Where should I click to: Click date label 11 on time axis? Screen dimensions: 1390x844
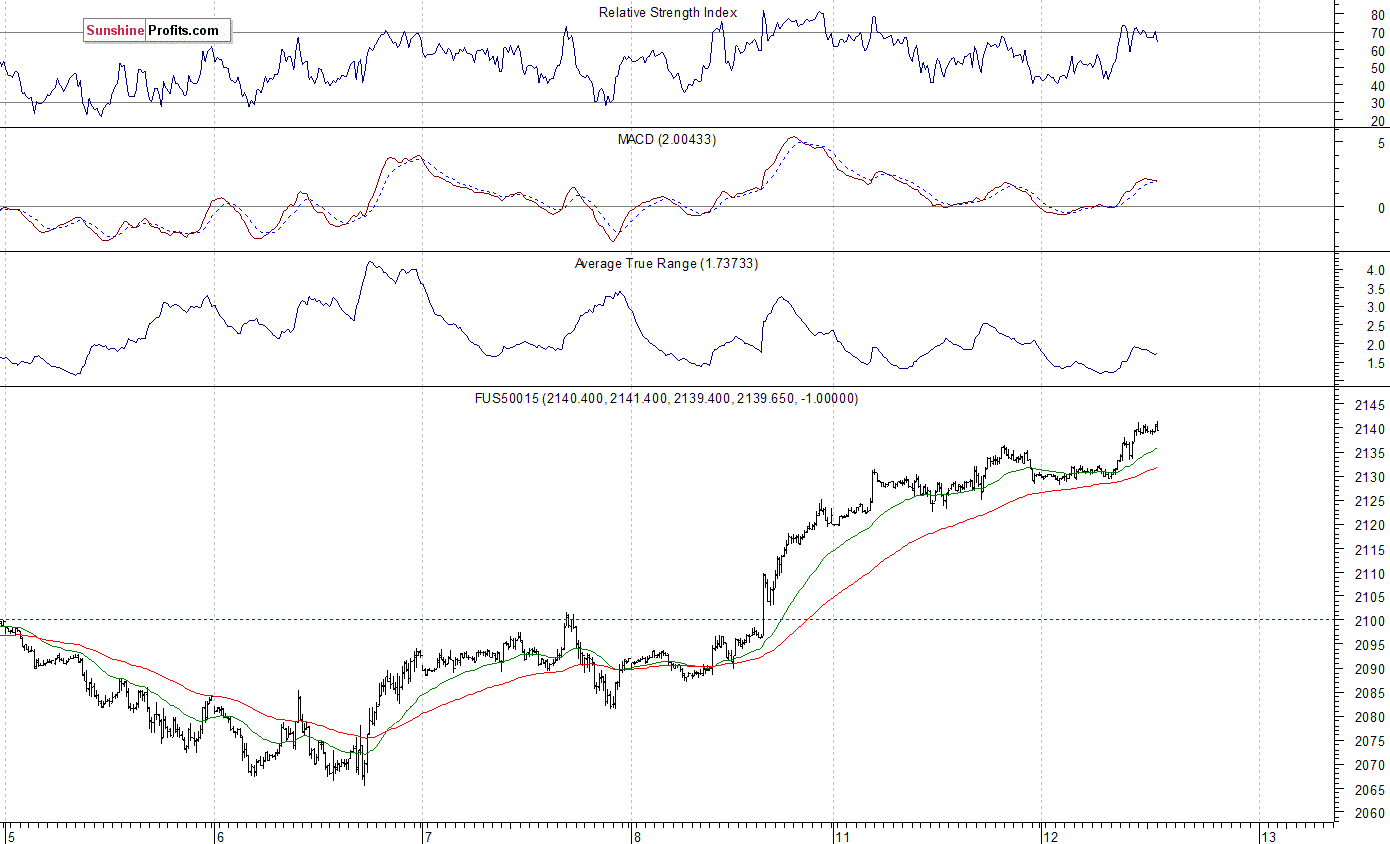(x=843, y=835)
